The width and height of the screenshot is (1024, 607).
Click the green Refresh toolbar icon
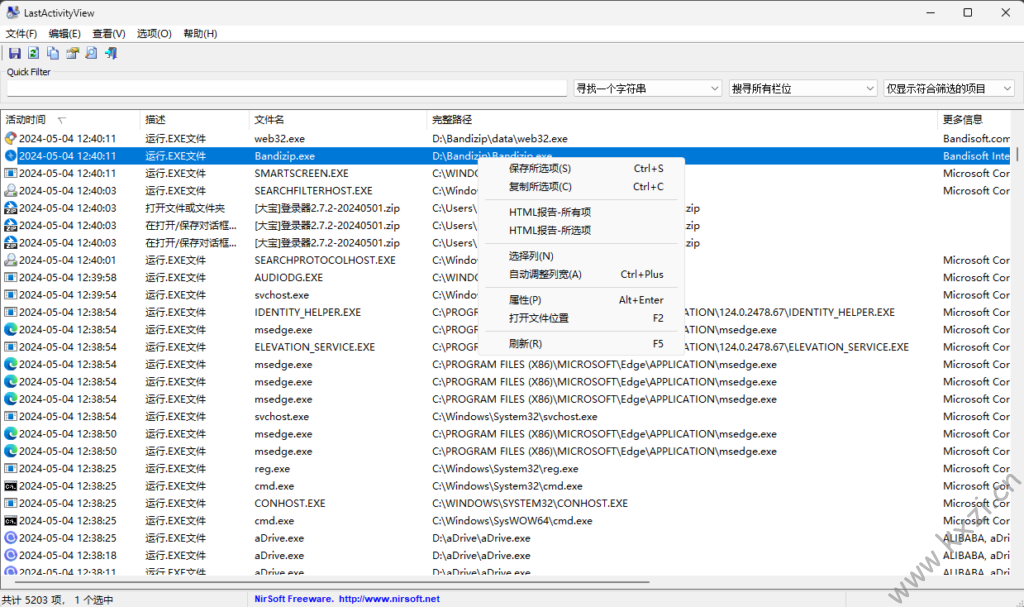pyautogui.click(x=33, y=54)
